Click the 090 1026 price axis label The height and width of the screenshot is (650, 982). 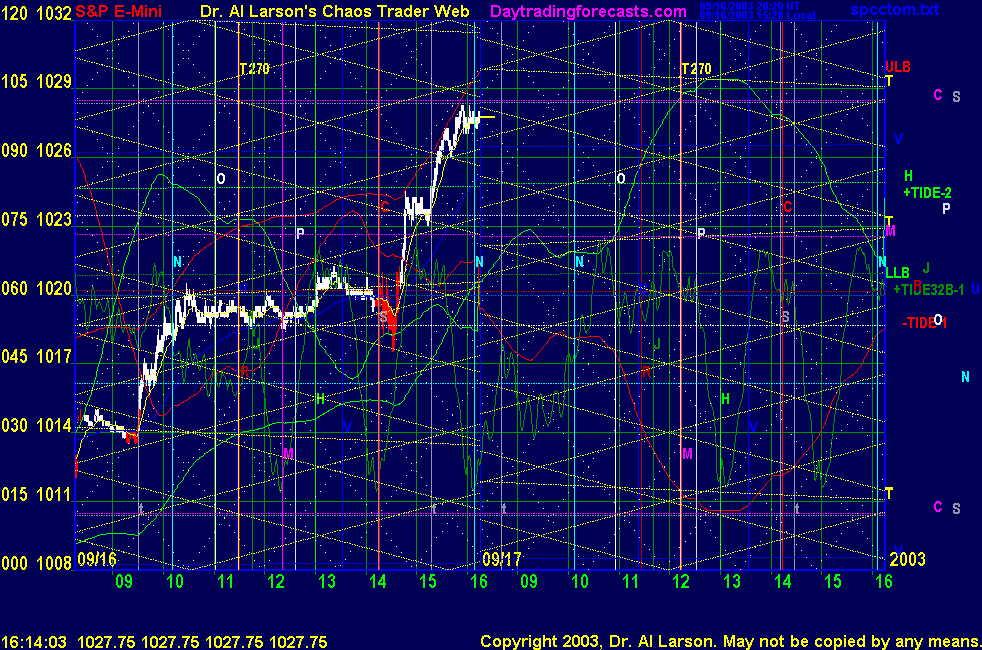(36, 150)
